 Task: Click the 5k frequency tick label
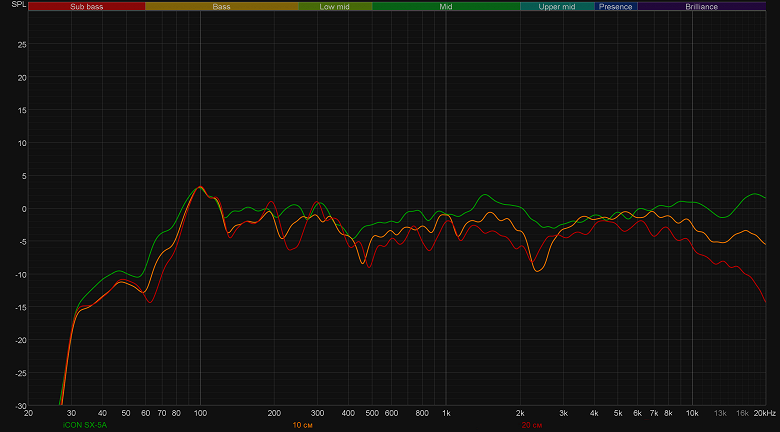click(618, 413)
